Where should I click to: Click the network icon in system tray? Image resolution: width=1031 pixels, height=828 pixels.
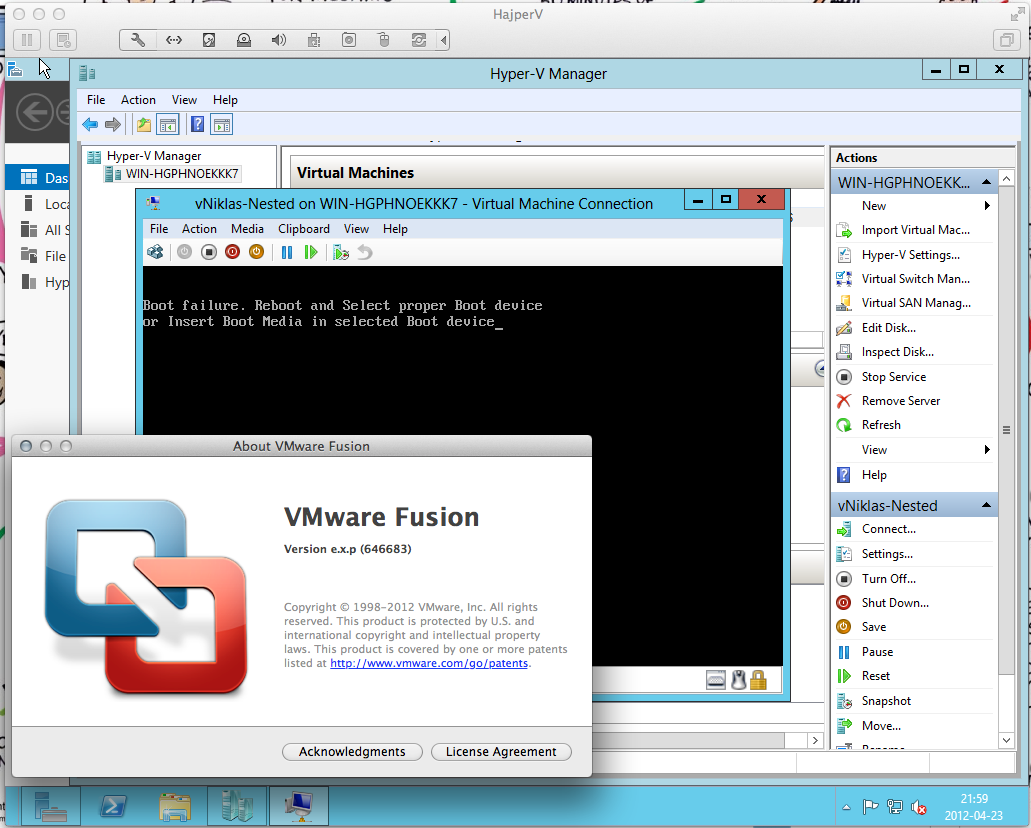894,806
